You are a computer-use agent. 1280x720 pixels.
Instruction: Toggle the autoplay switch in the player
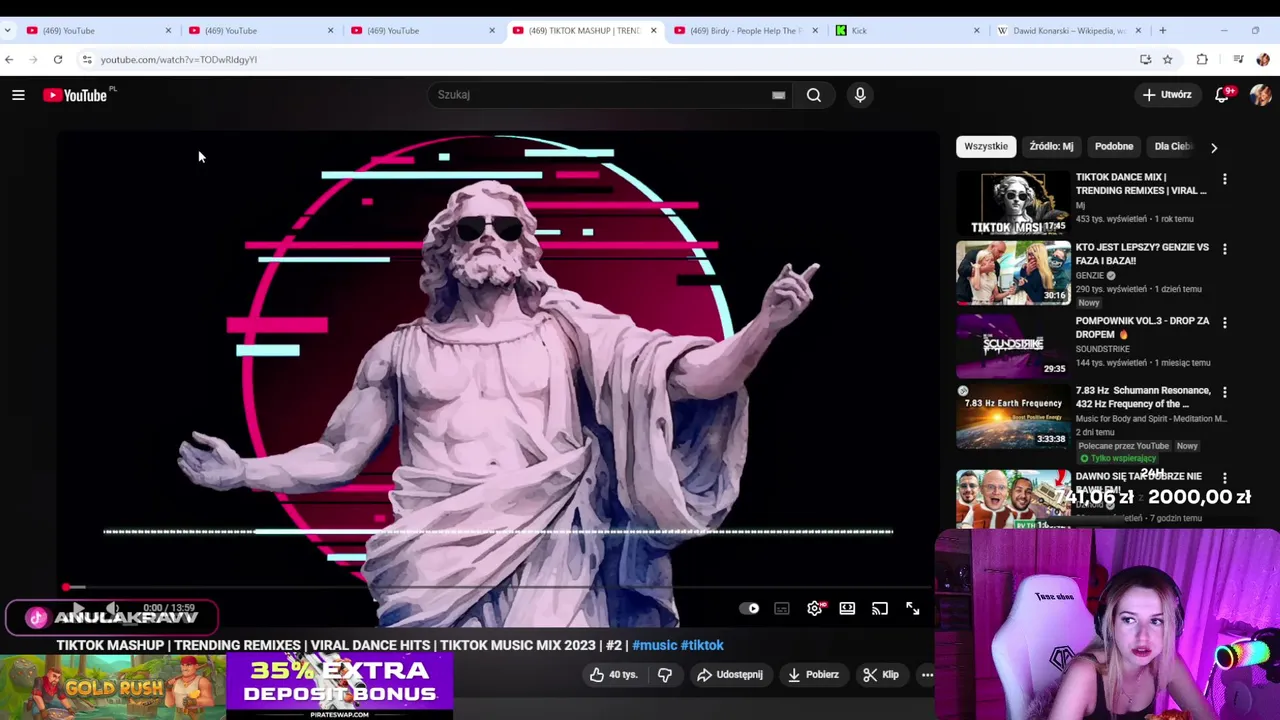(x=749, y=608)
